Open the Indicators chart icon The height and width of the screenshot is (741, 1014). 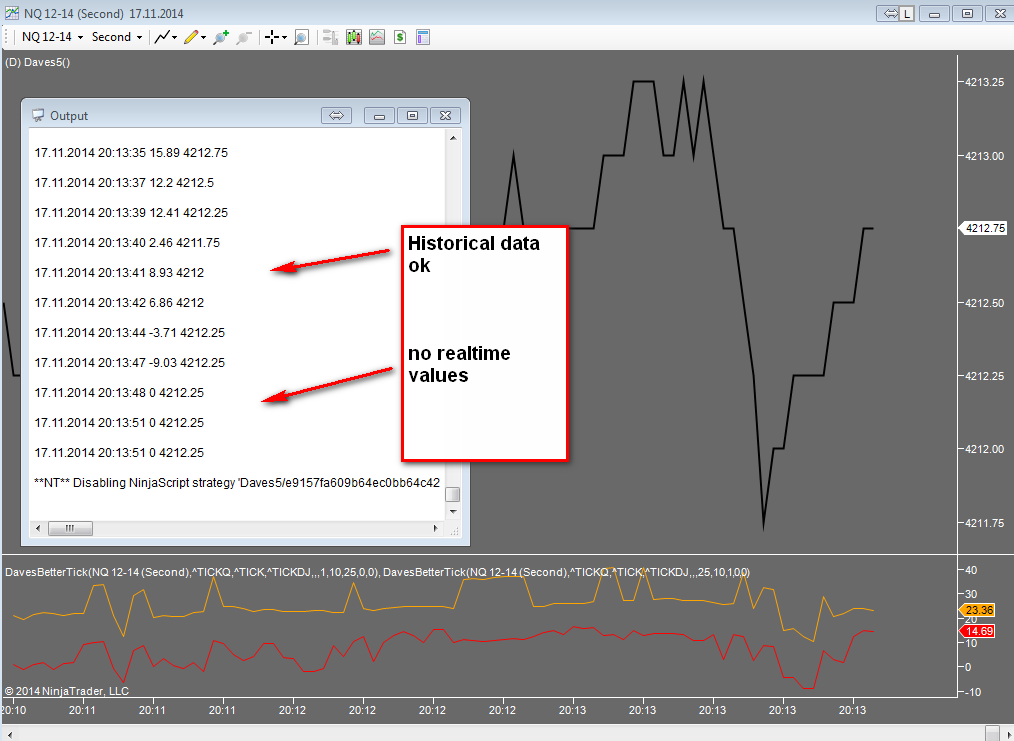pos(377,38)
